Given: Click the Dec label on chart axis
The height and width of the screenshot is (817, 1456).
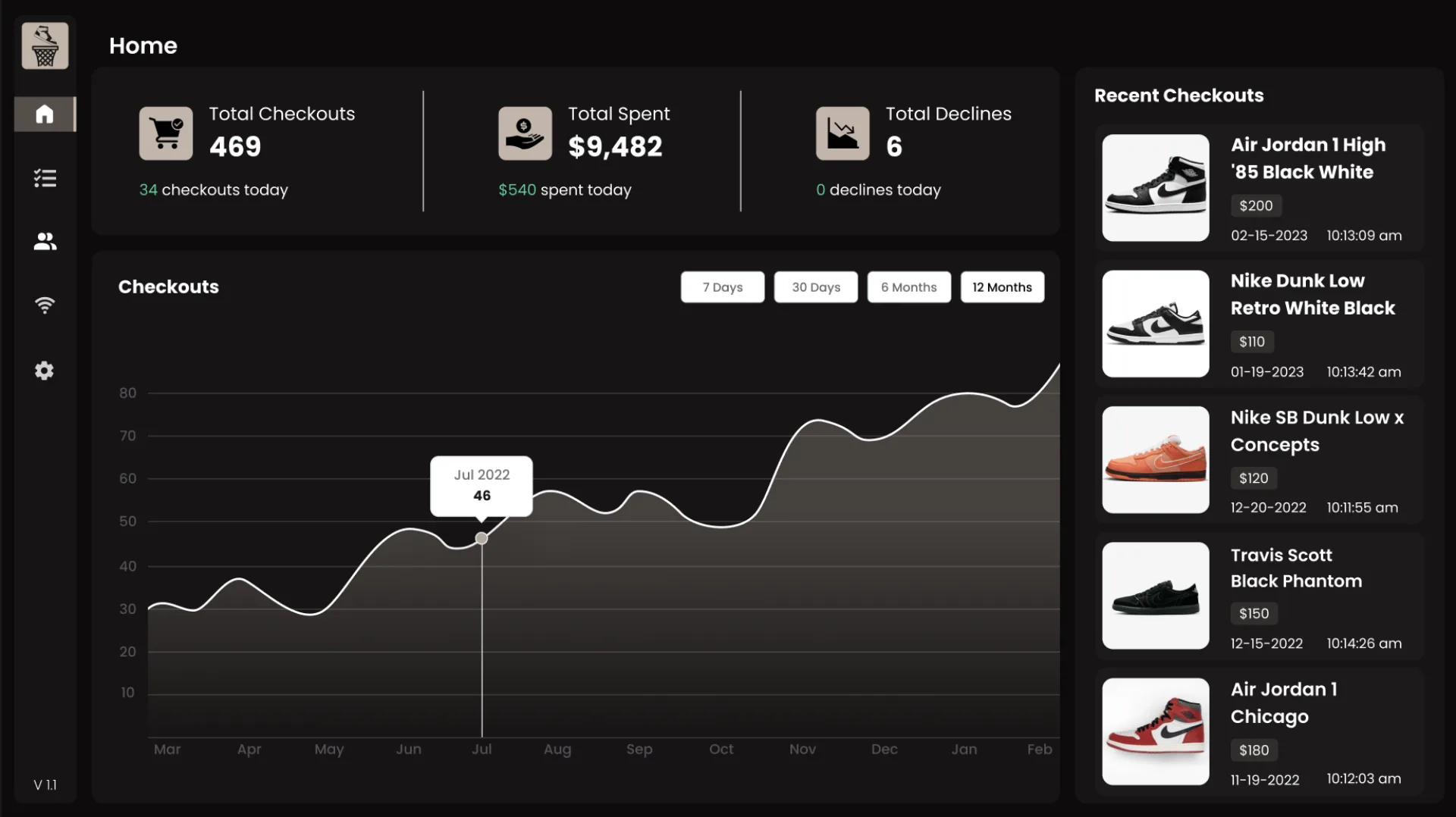Looking at the screenshot, I should coord(884,750).
